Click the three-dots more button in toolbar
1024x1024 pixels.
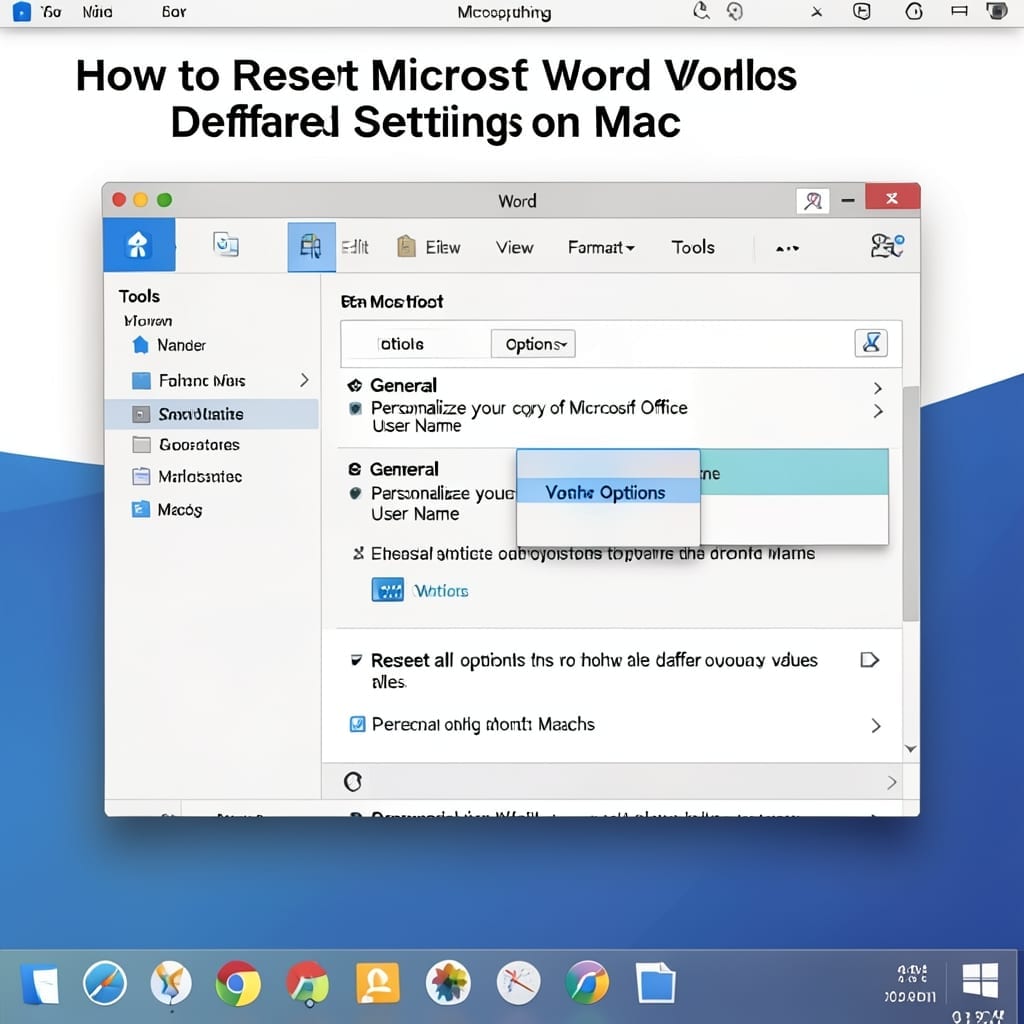pos(787,249)
